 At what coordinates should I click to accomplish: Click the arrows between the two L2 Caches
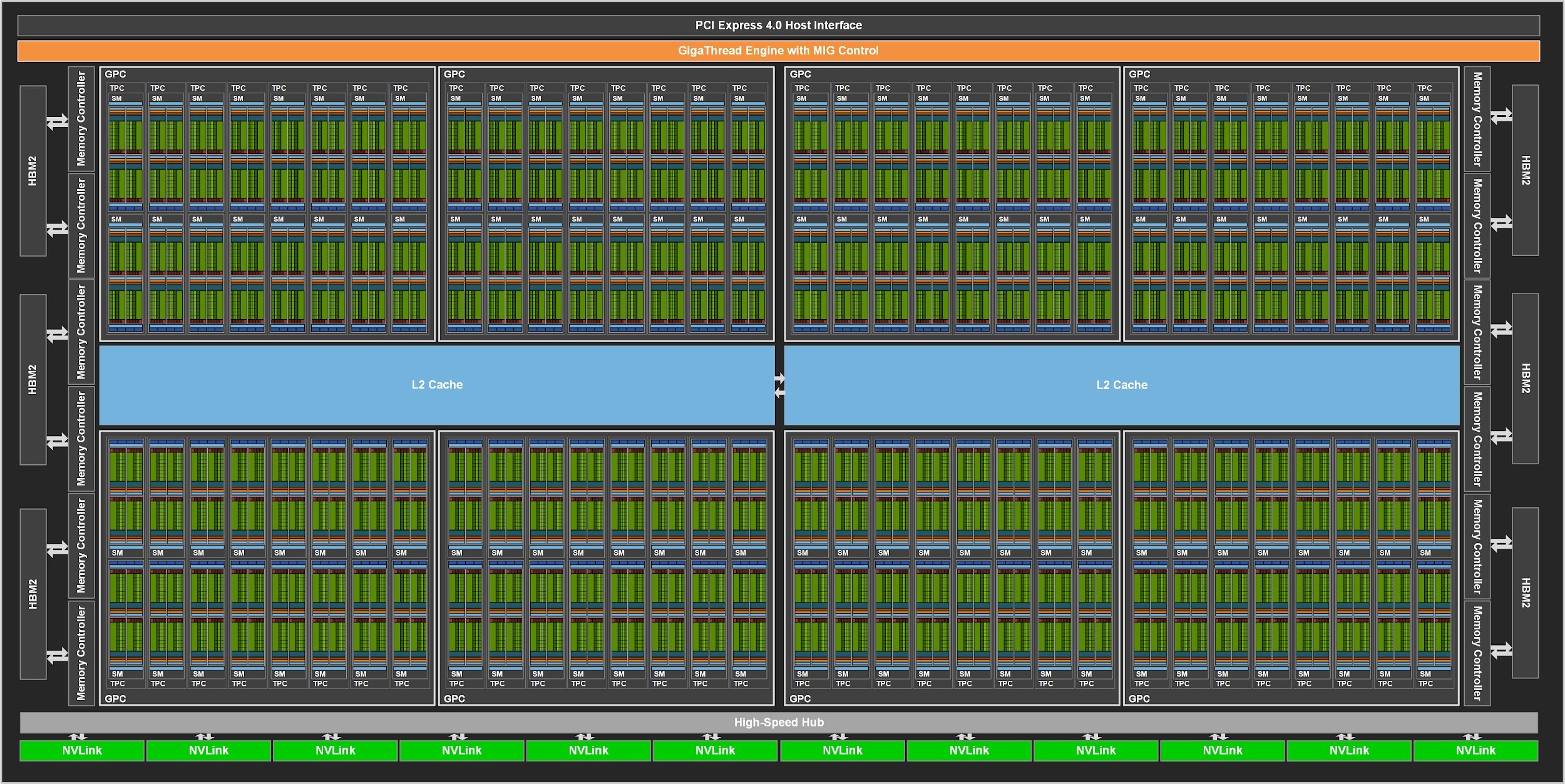point(779,385)
